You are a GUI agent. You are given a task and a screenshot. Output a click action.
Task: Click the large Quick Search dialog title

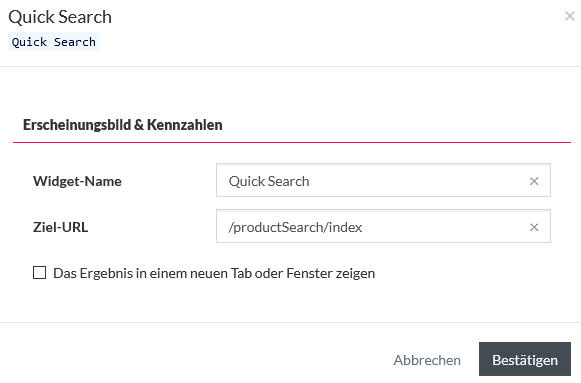point(60,17)
